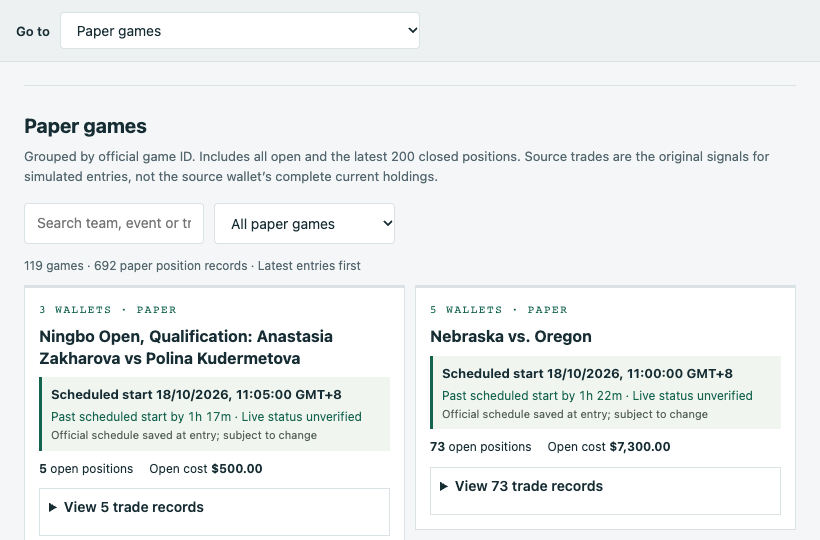Viewport: 820px width, 540px height.
Task: Click Scheduled start 18/10/2026, 11:00:00 GMT+8
Action: coord(587,374)
